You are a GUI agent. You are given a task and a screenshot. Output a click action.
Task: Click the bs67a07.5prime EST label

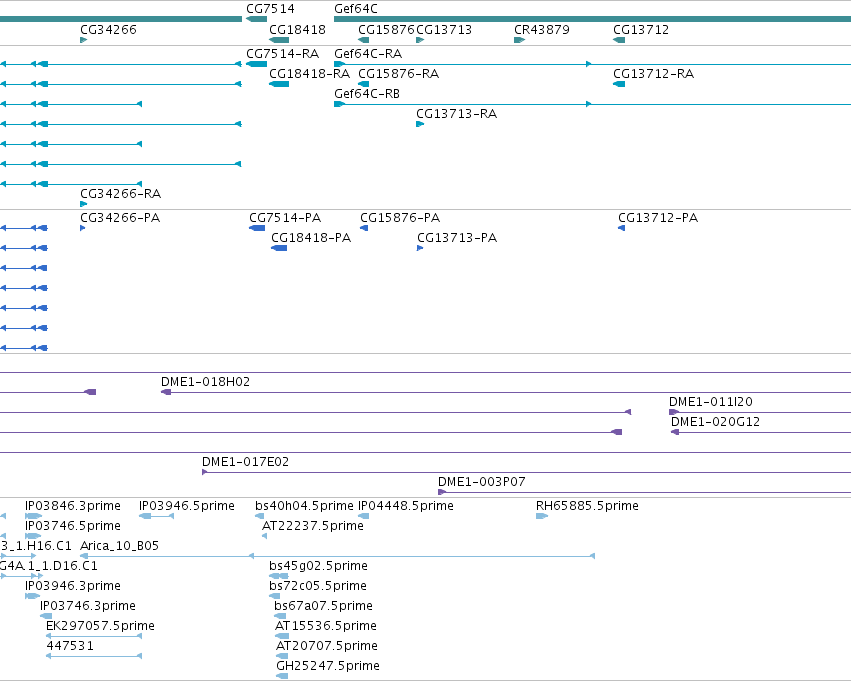(323, 606)
